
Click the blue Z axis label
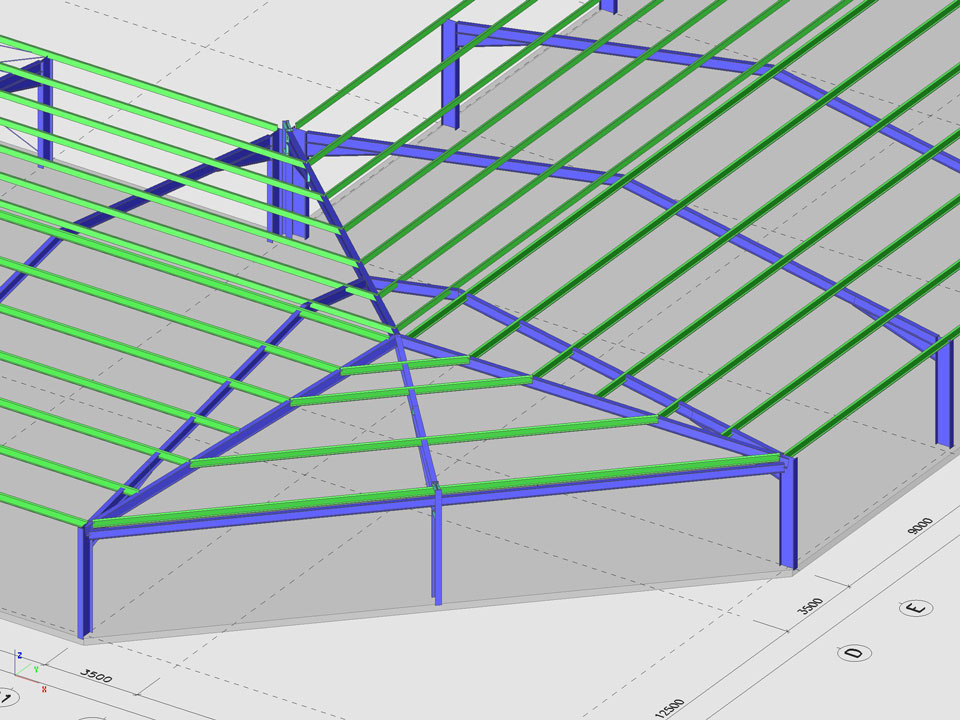click(x=18, y=654)
